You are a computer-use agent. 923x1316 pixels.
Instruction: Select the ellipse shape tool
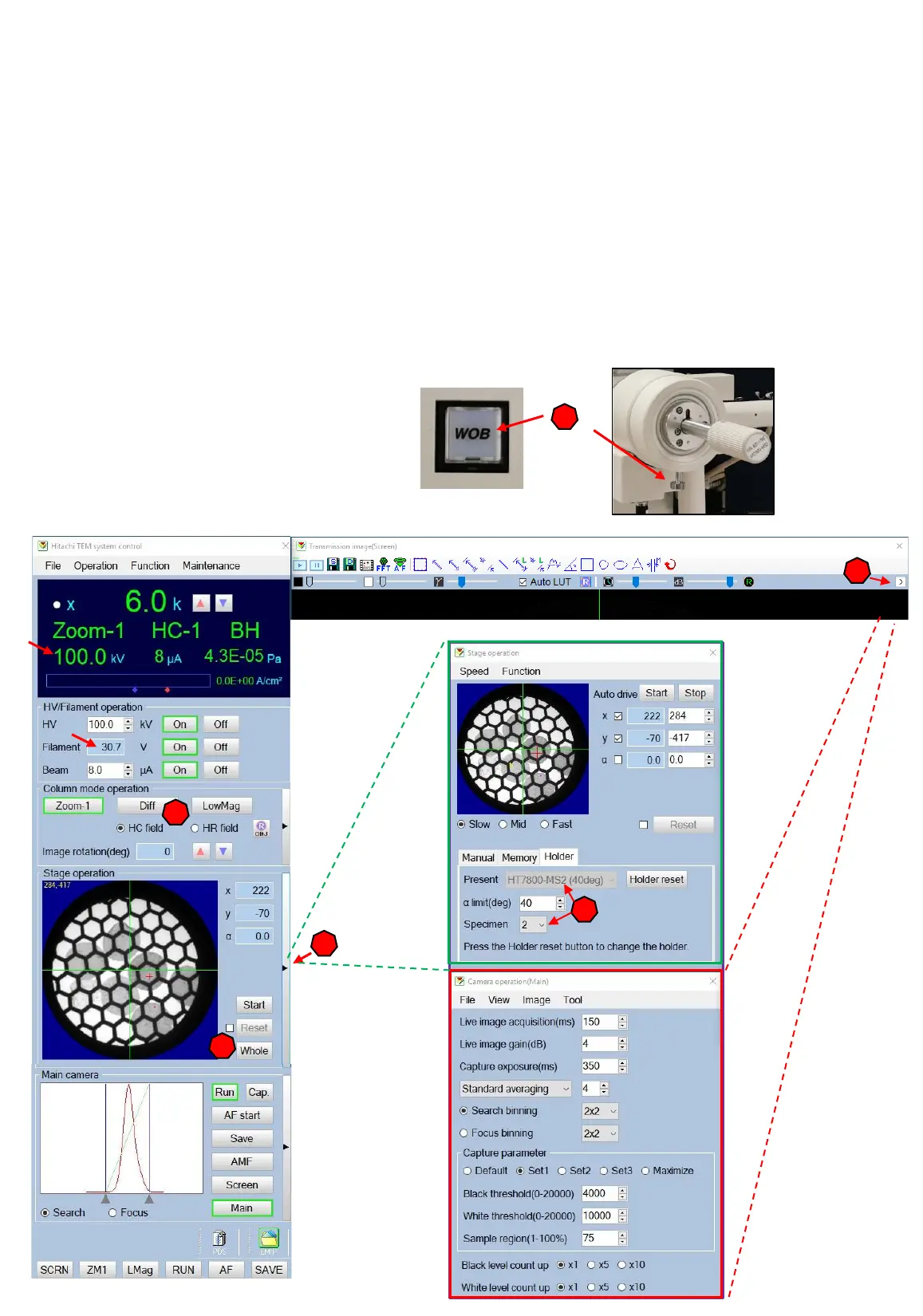click(x=621, y=564)
